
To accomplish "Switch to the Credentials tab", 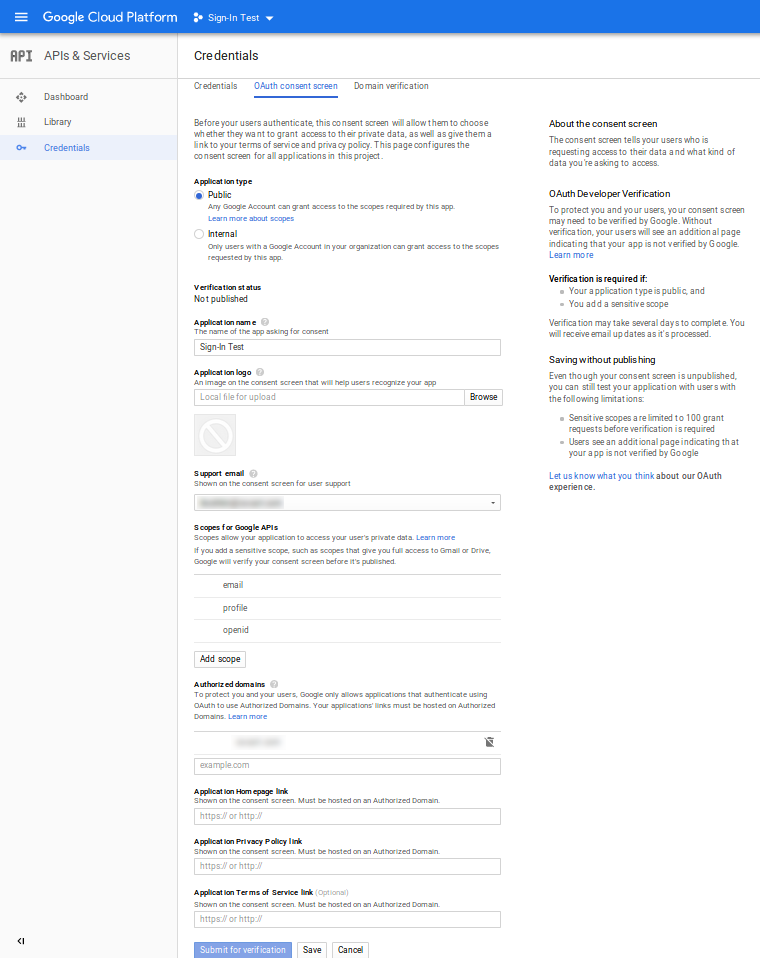I will point(215,86).
